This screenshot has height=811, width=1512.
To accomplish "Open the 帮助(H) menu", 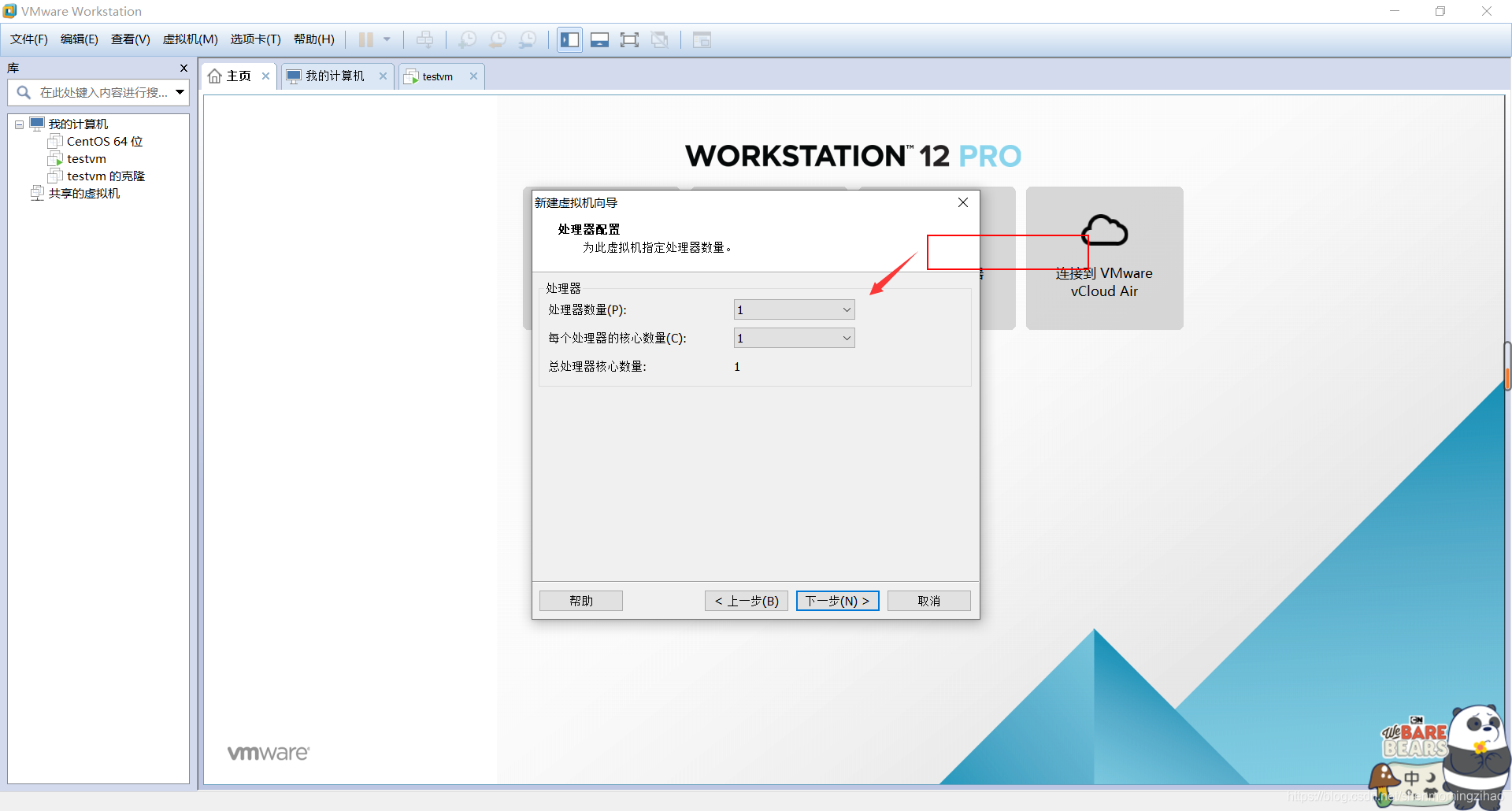I will [x=314, y=39].
